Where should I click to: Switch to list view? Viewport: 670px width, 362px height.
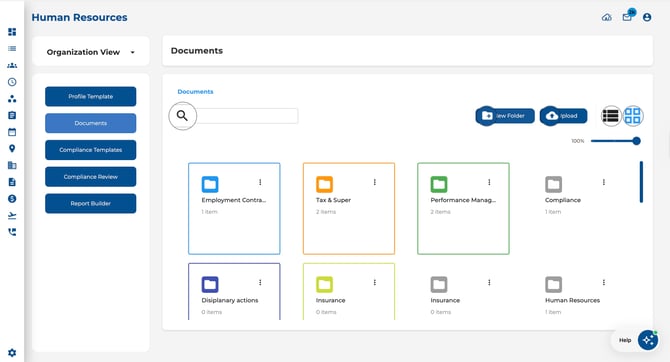[611, 116]
